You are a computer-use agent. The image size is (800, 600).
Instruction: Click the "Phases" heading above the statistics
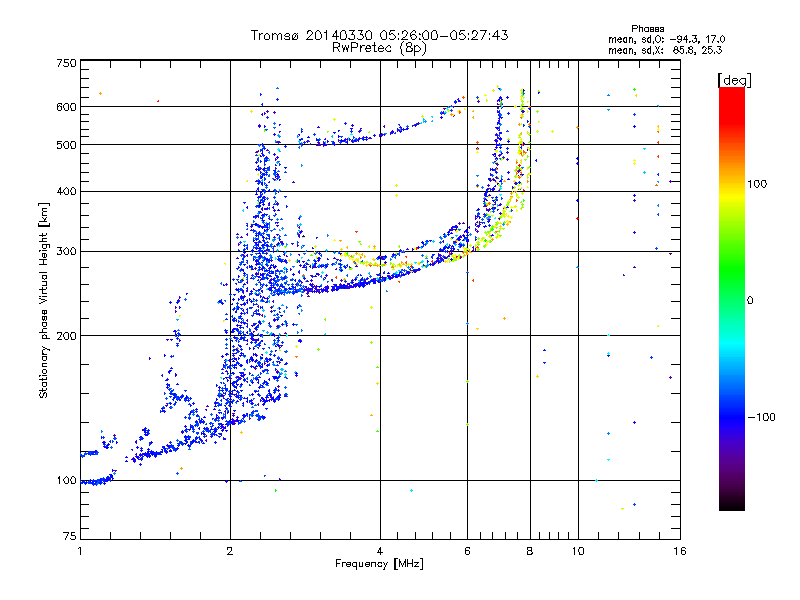click(647, 29)
